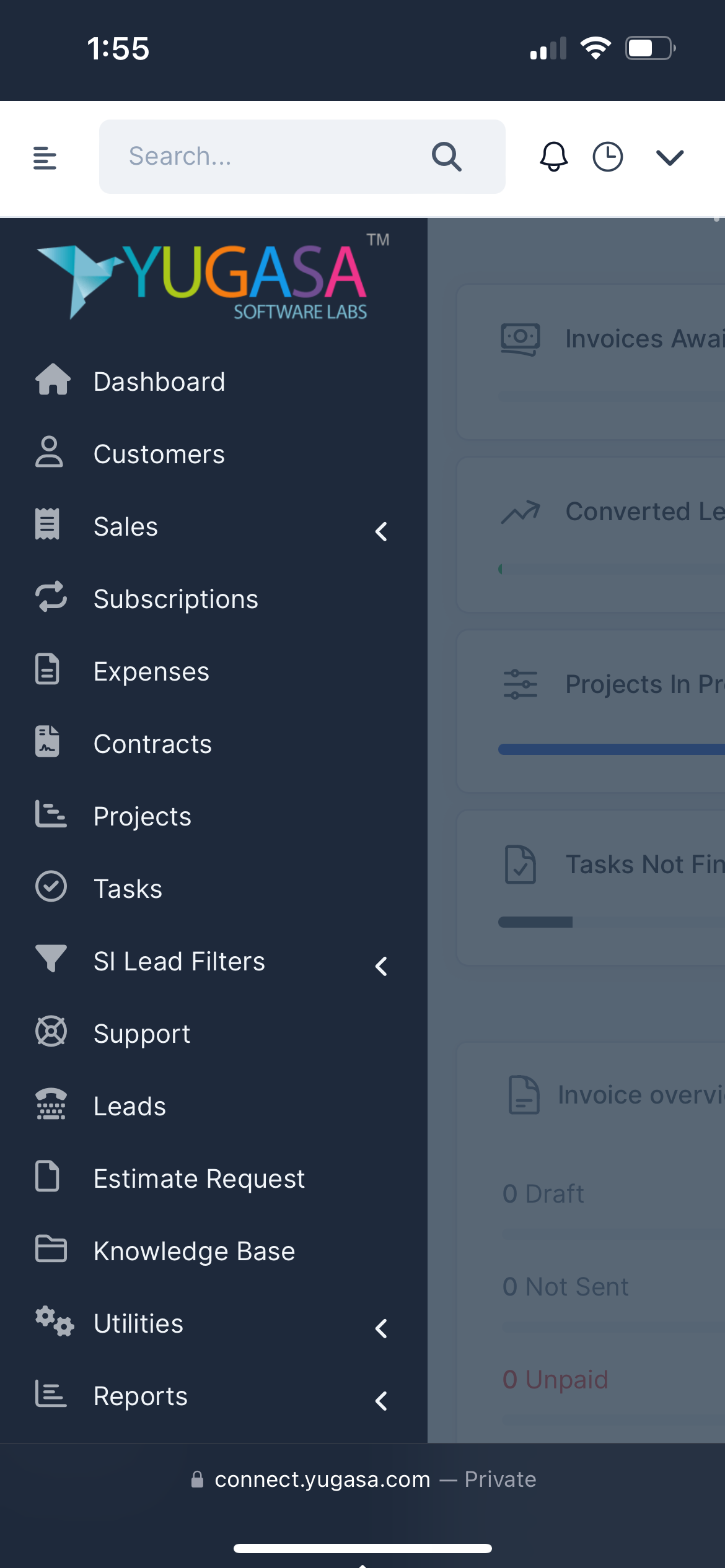The width and height of the screenshot is (725, 1568).
Task: Expand the Utilities submenu arrow
Action: (x=381, y=1328)
